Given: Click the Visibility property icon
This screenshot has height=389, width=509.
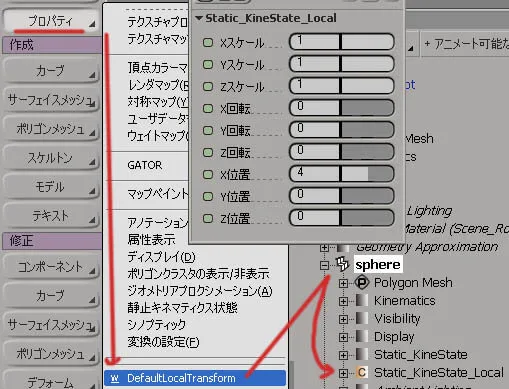Looking at the screenshot, I should (x=362, y=318).
